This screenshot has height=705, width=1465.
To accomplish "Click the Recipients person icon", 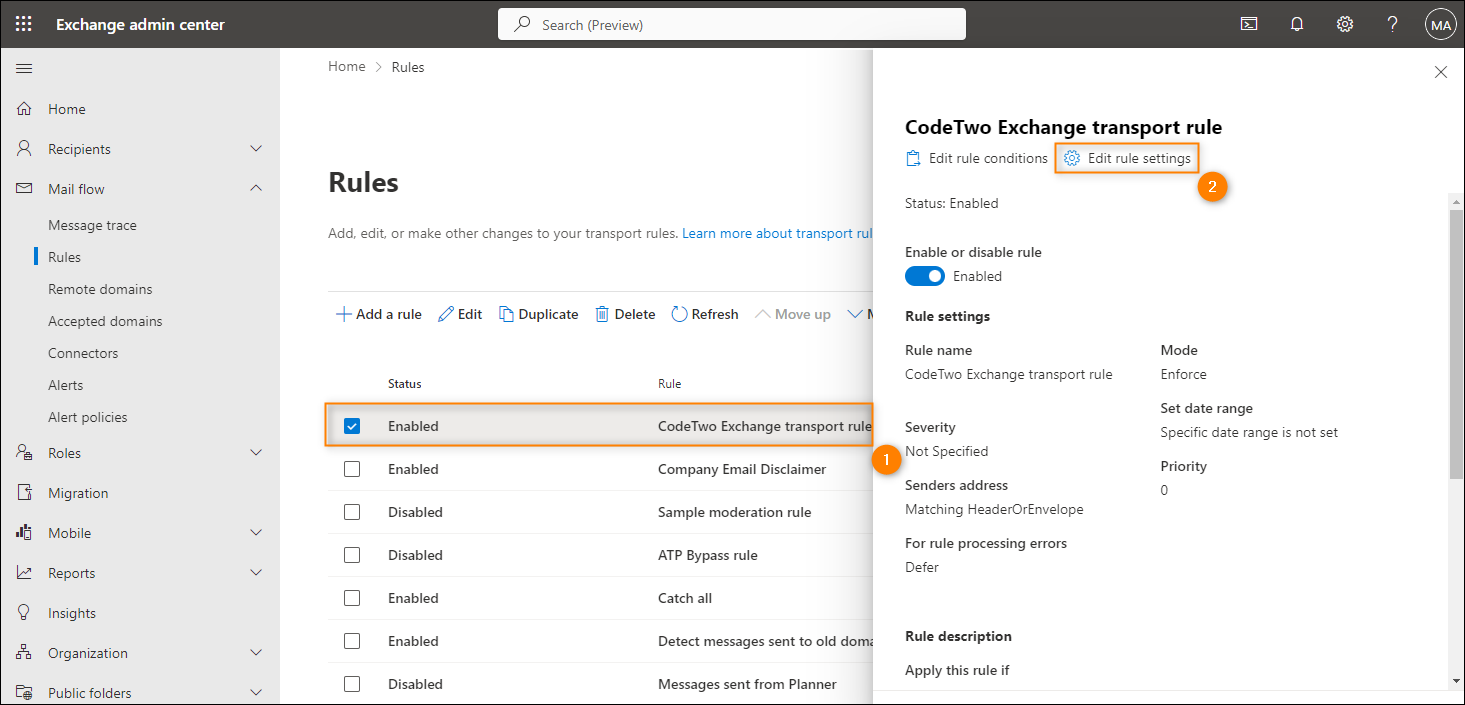I will pyautogui.click(x=24, y=149).
